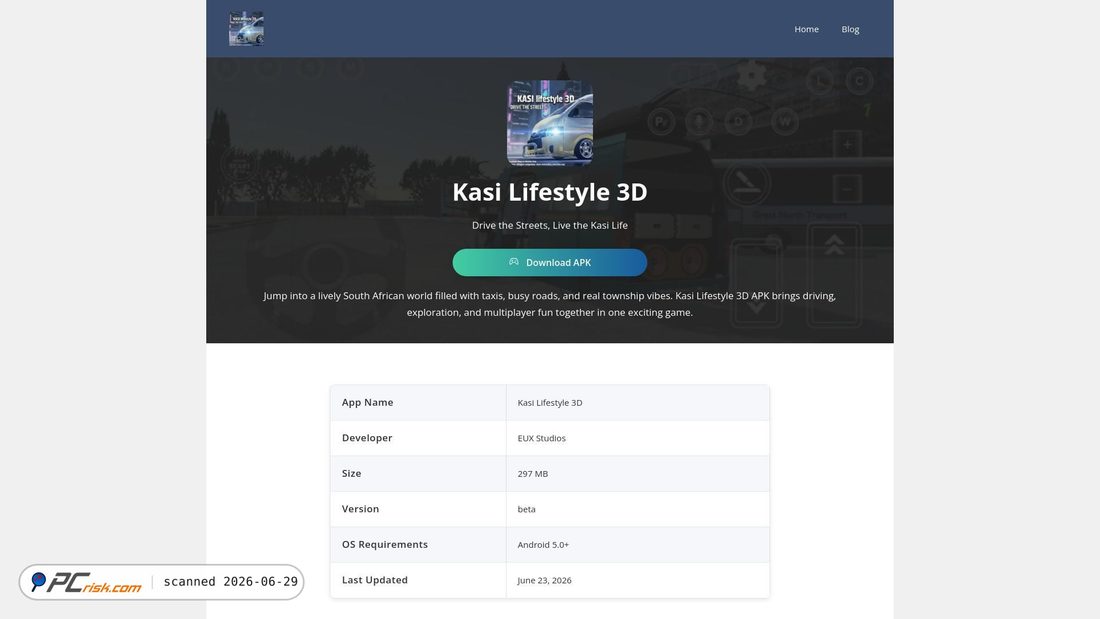Select the 'Version' table label
This screenshot has height=619, width=1100.
click(361, 509)
